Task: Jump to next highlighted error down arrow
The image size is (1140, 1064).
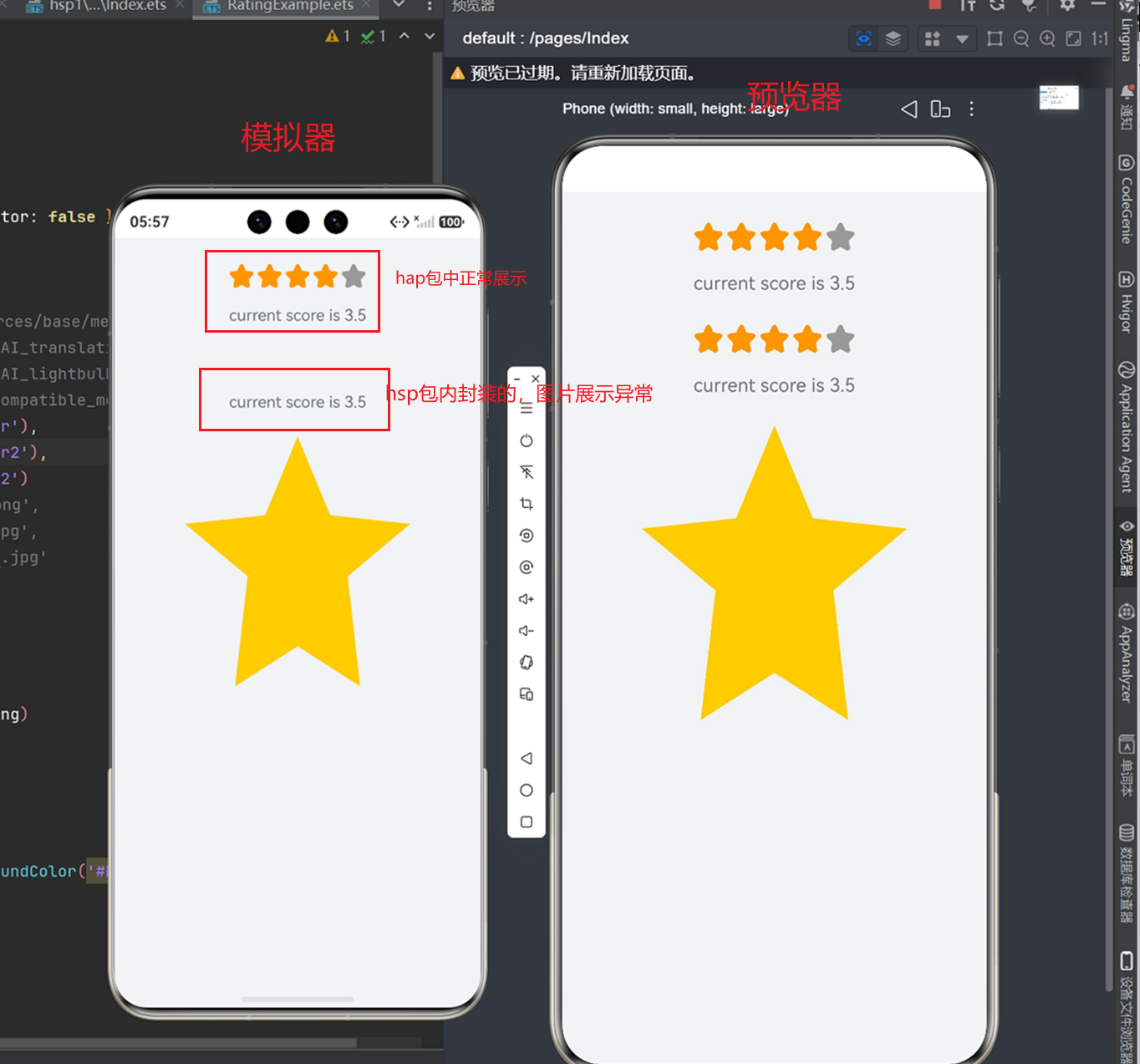Action: coord(430,36)
